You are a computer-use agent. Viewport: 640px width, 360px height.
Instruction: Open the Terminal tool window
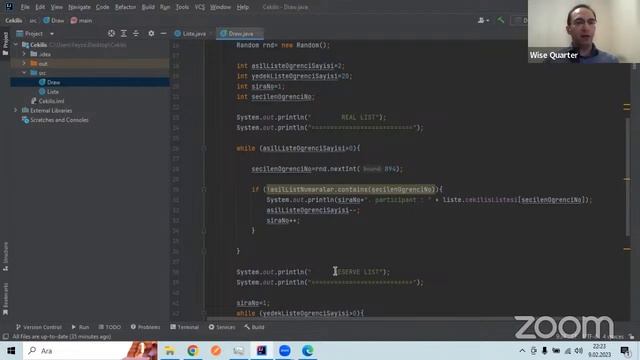click(184, 327)
